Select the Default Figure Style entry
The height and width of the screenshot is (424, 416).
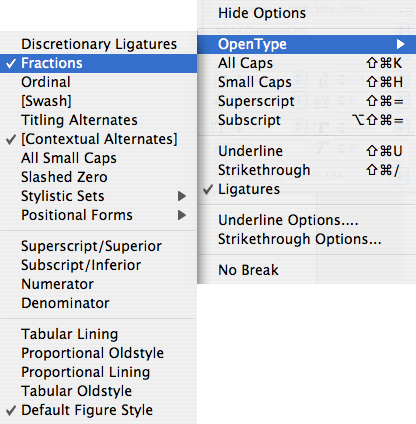pos(98,410)
